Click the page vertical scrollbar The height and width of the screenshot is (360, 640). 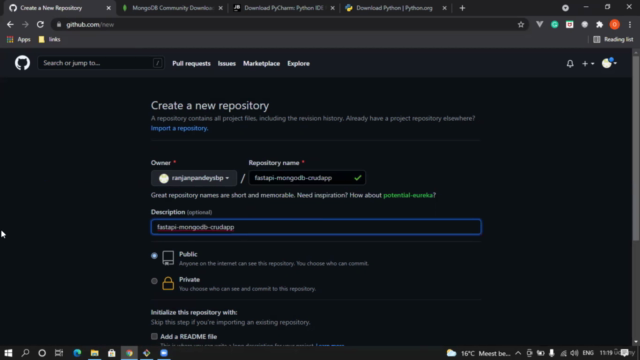pos(636,149)
